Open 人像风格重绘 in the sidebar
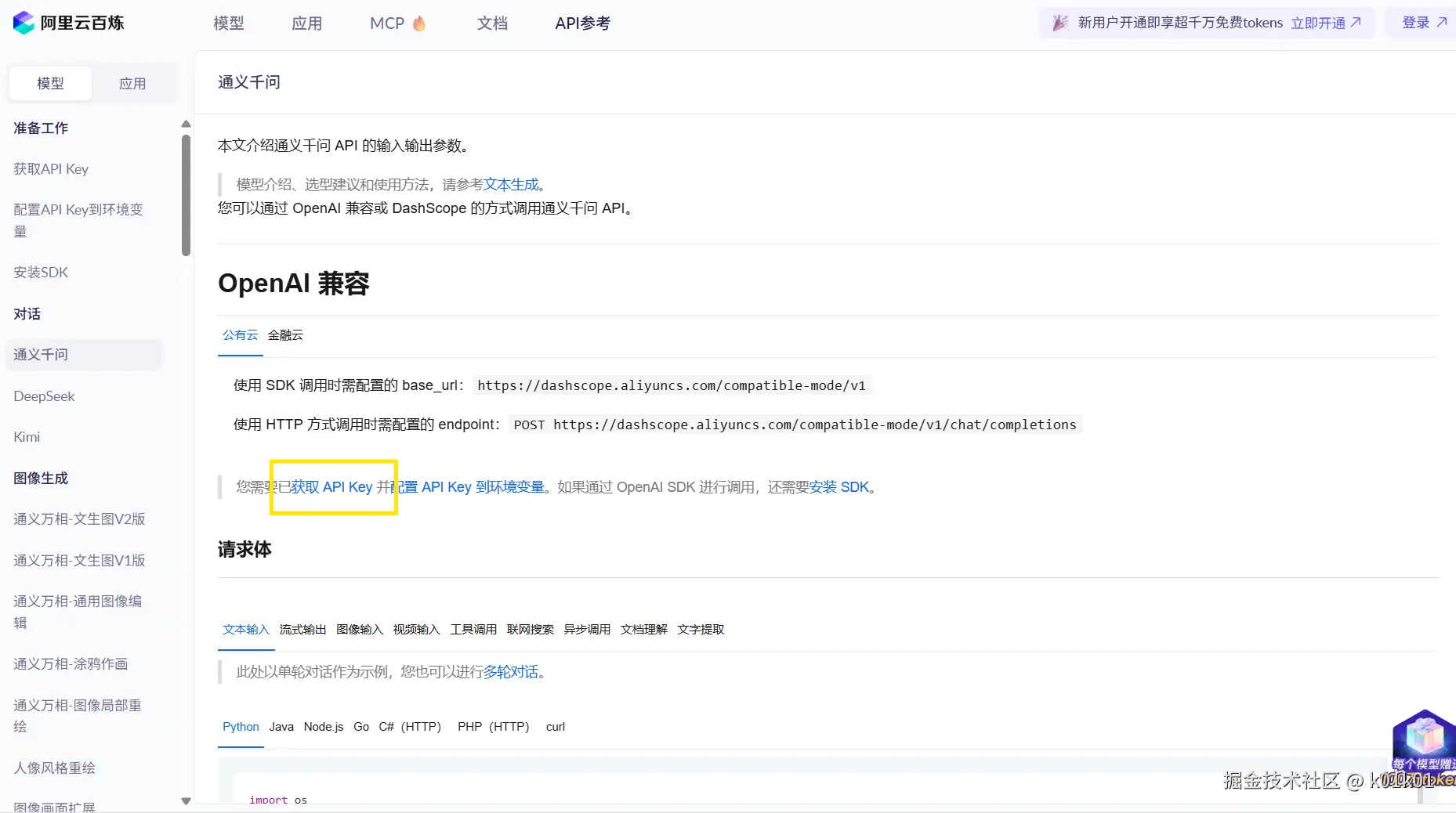This screenshot has width=1456, height=813. pyautogui.click(x=54, y=768)
